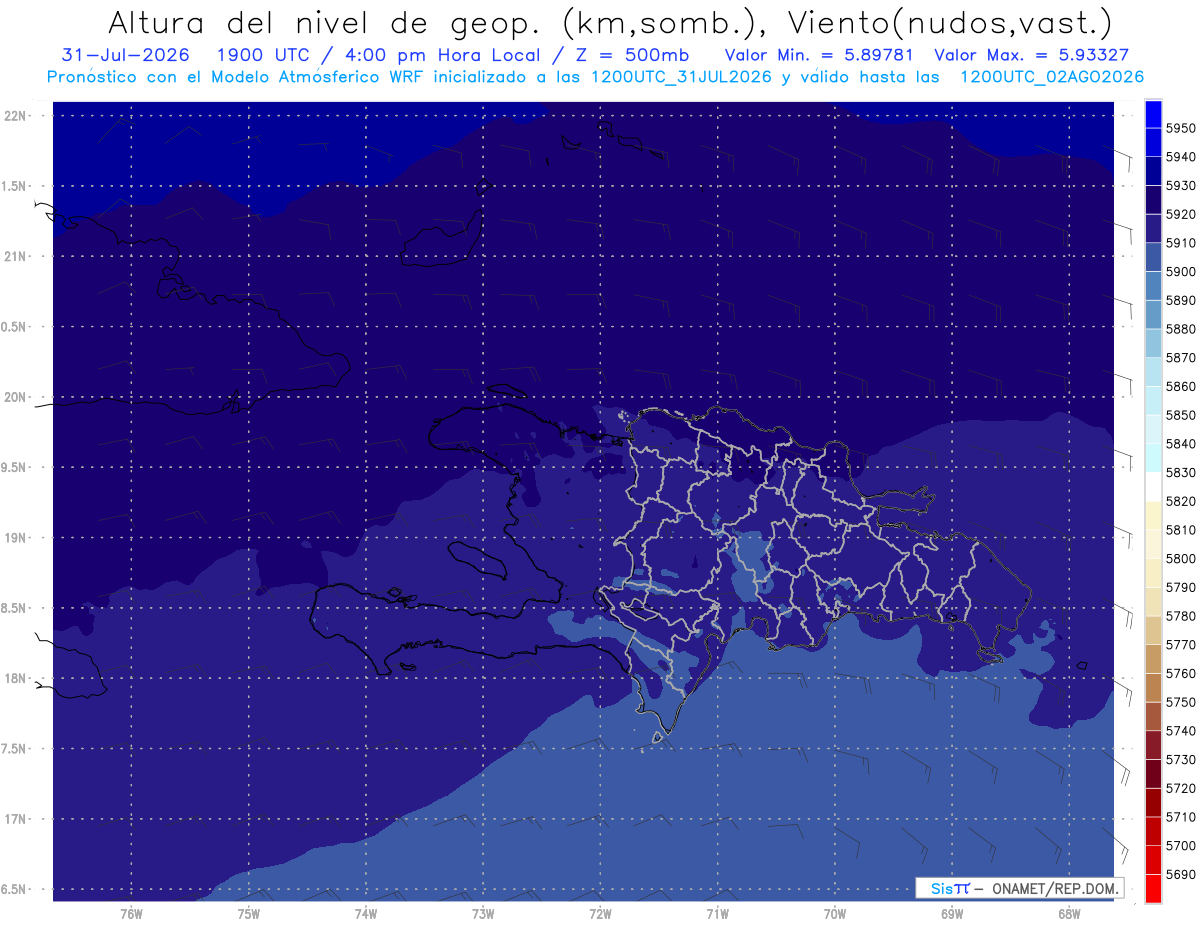Click the 69W longitude axis label
This screenshot has width=1200, height=927.
952,914
